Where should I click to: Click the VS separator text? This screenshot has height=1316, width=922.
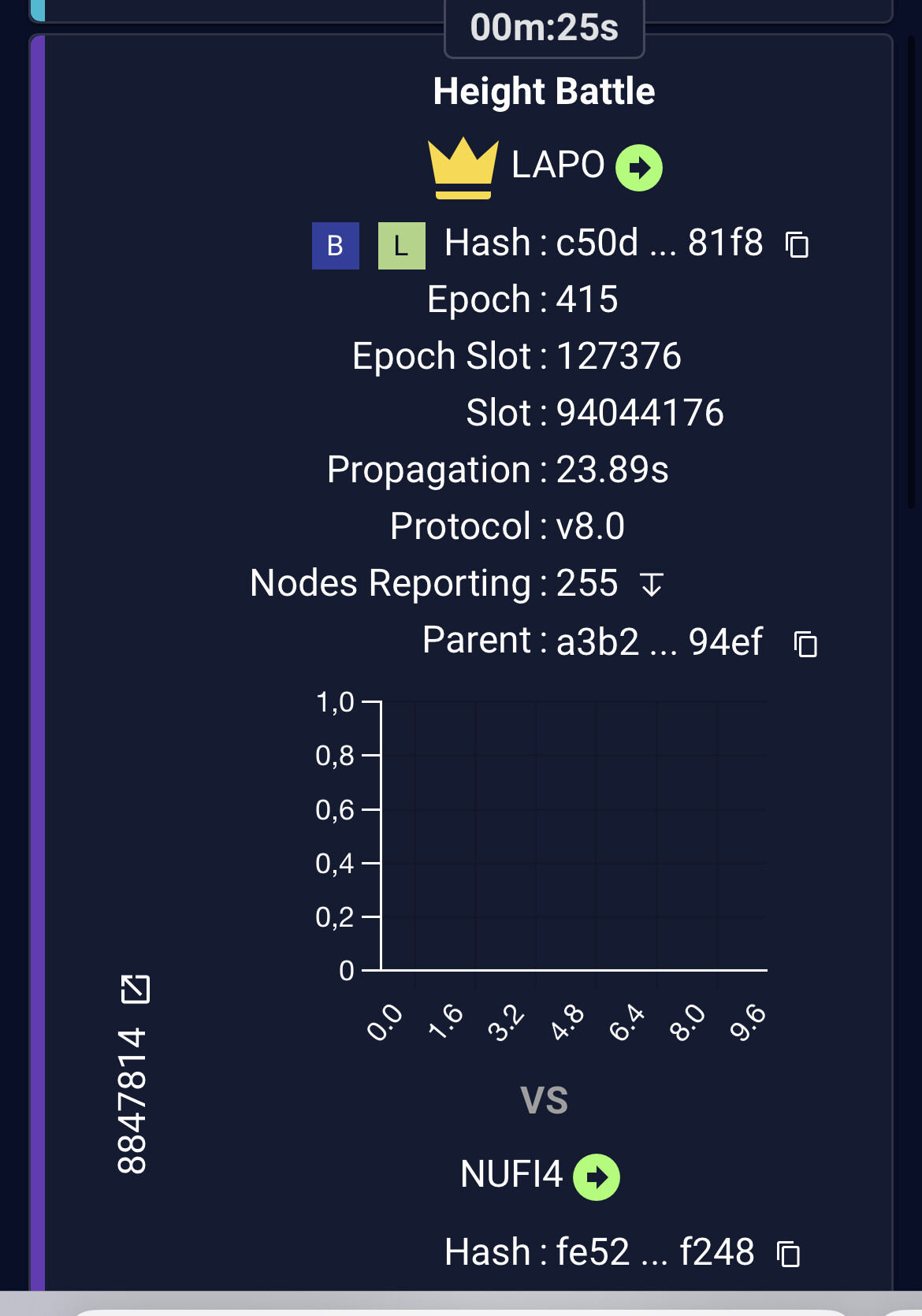pyautogui.click(x=544, y=1100)
